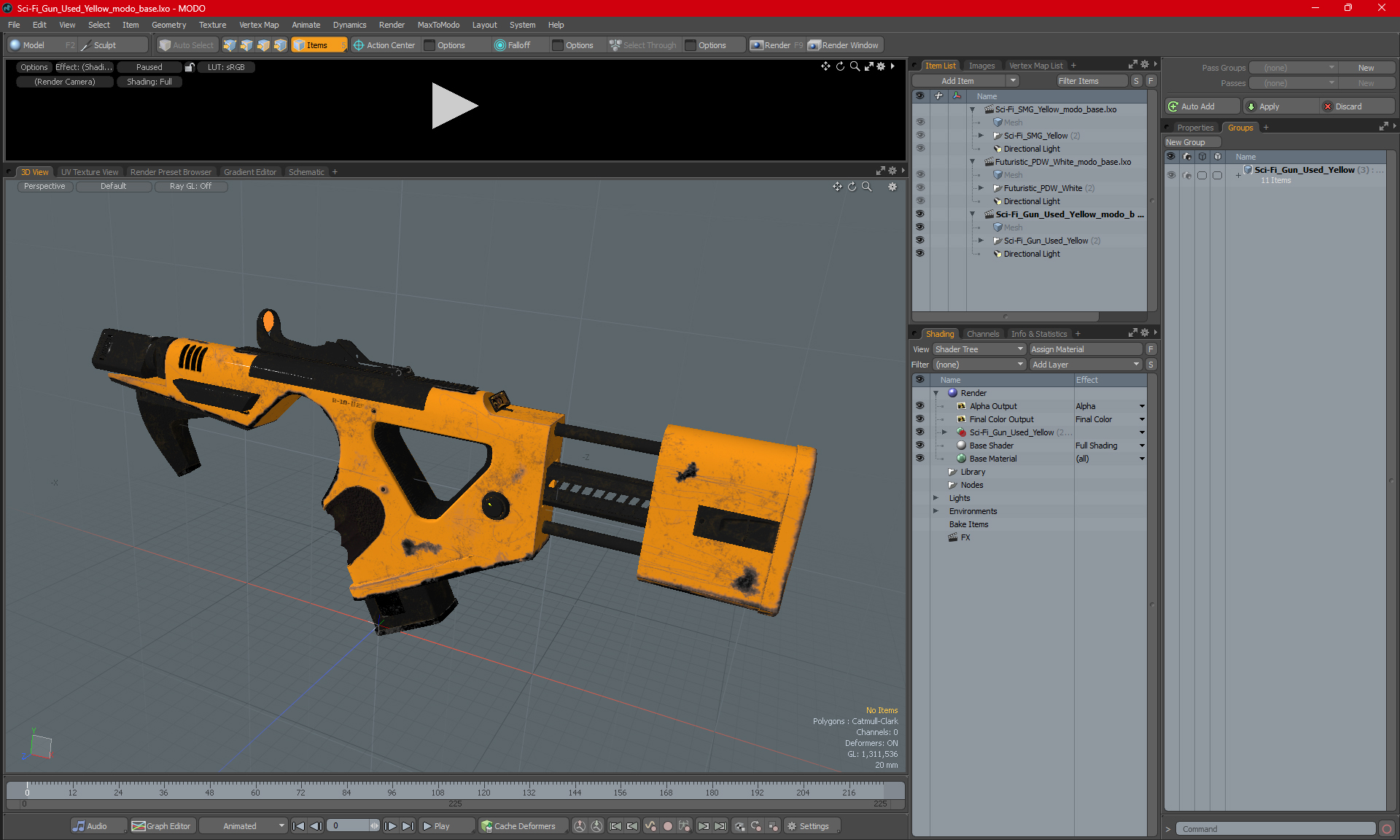The height and width of the screenshot is (840, 1400).
Task: Step to previous frame
Action: (x=316, y=826)
